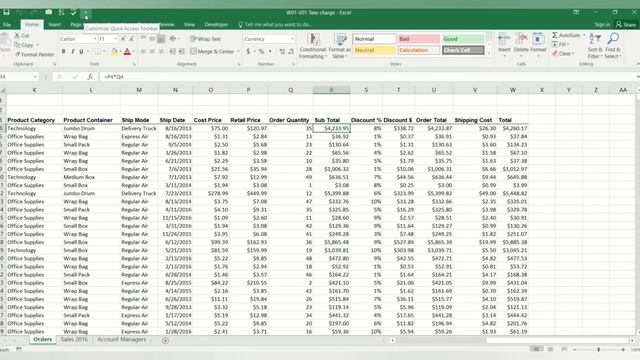
Task: Expand AutoSum dropdown arrow
Action: pyautogui.click(x=584, y=36)
